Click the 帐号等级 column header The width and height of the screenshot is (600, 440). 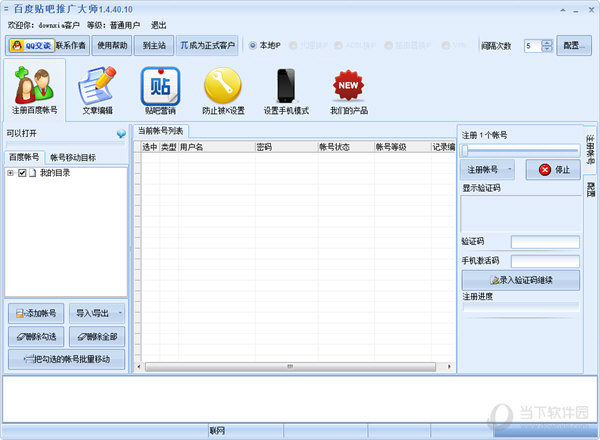(402, 147)
